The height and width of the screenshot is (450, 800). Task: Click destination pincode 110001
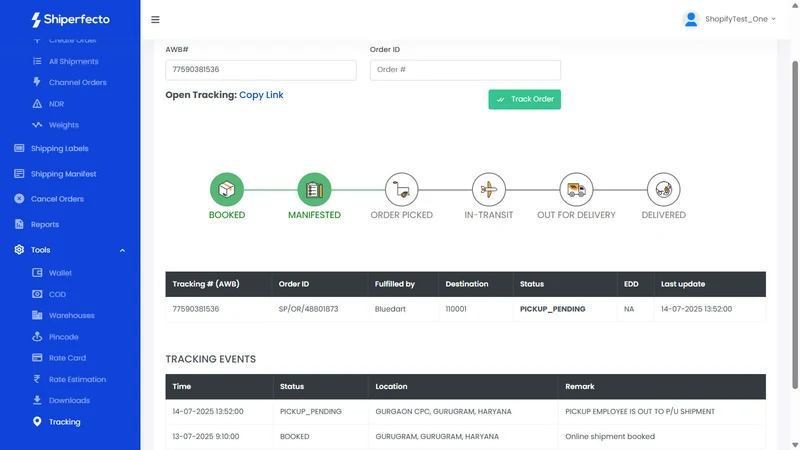point(456,309)
